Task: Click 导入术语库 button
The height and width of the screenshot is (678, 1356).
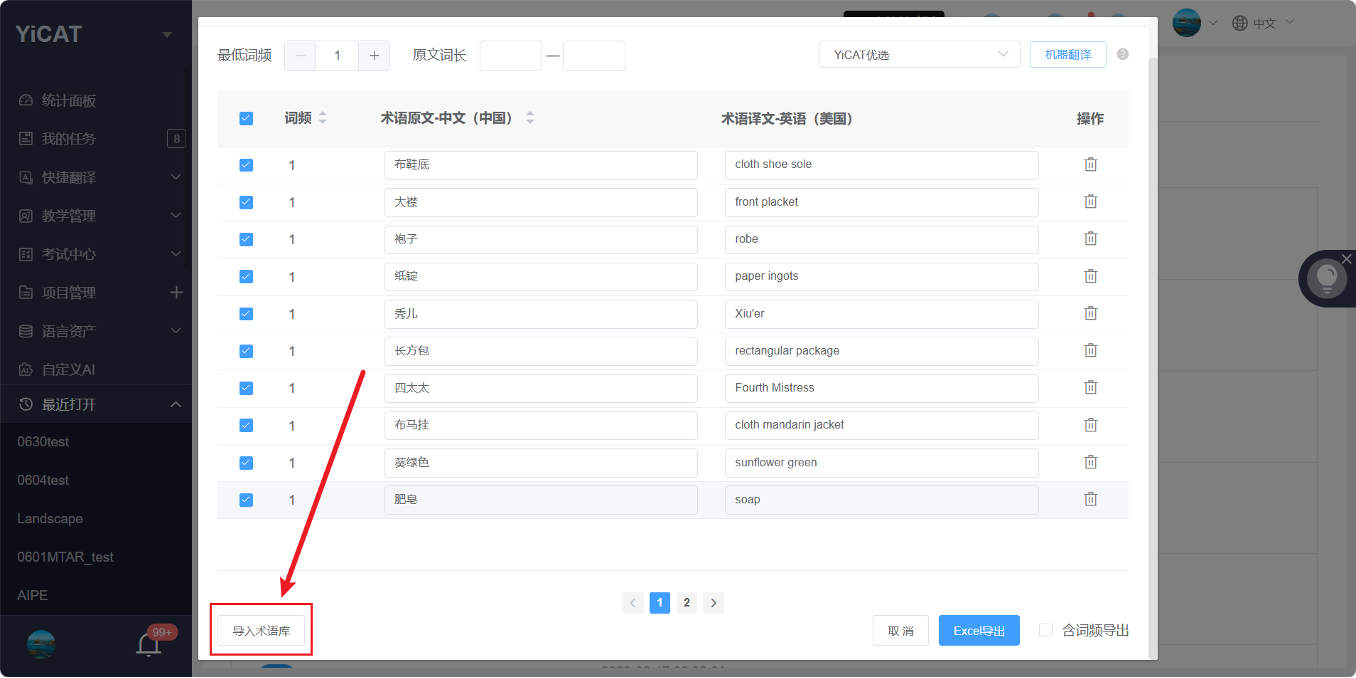Action: point(261,631)
